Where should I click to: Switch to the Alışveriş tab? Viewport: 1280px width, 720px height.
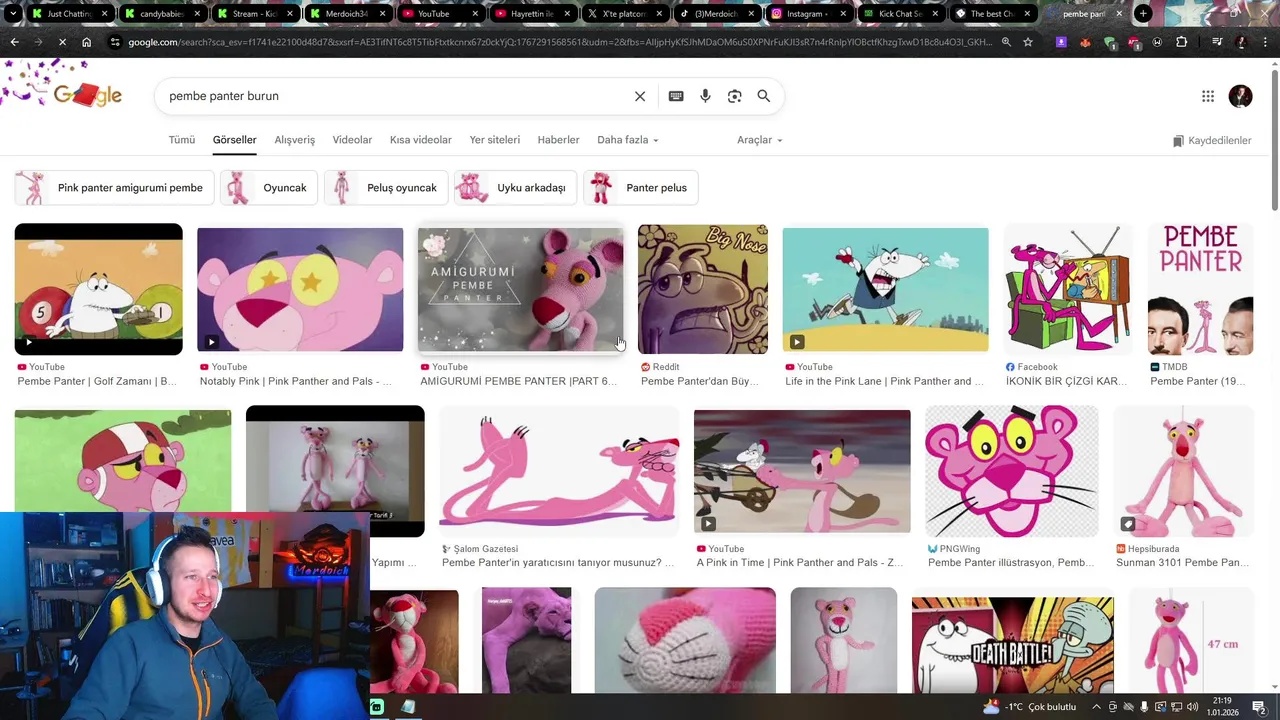295,140
